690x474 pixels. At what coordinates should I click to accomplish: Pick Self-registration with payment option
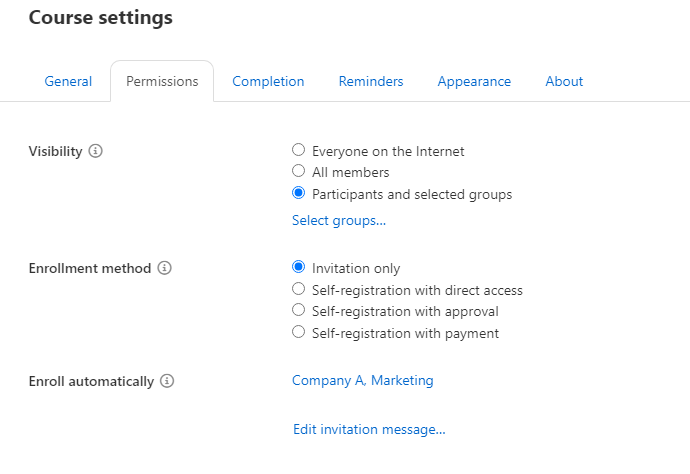click(298, 333)
